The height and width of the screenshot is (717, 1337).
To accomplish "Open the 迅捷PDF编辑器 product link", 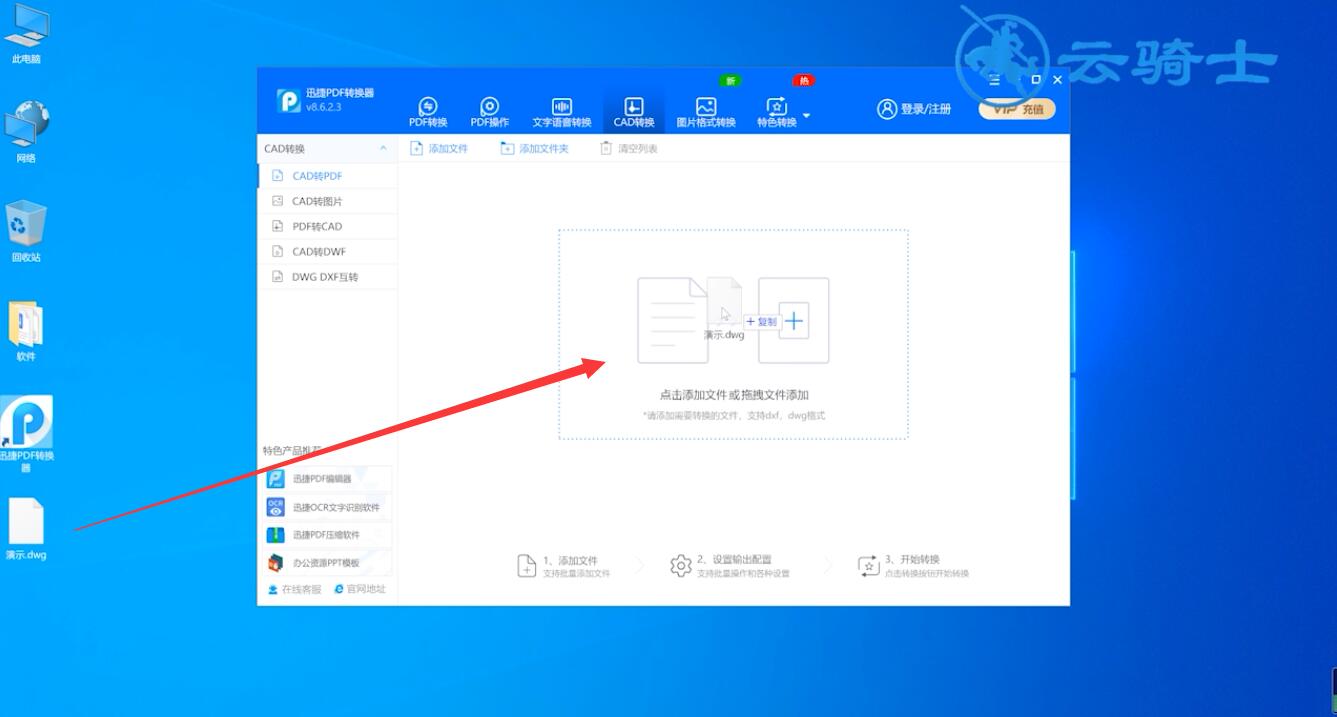I will (x=328, y=479).
